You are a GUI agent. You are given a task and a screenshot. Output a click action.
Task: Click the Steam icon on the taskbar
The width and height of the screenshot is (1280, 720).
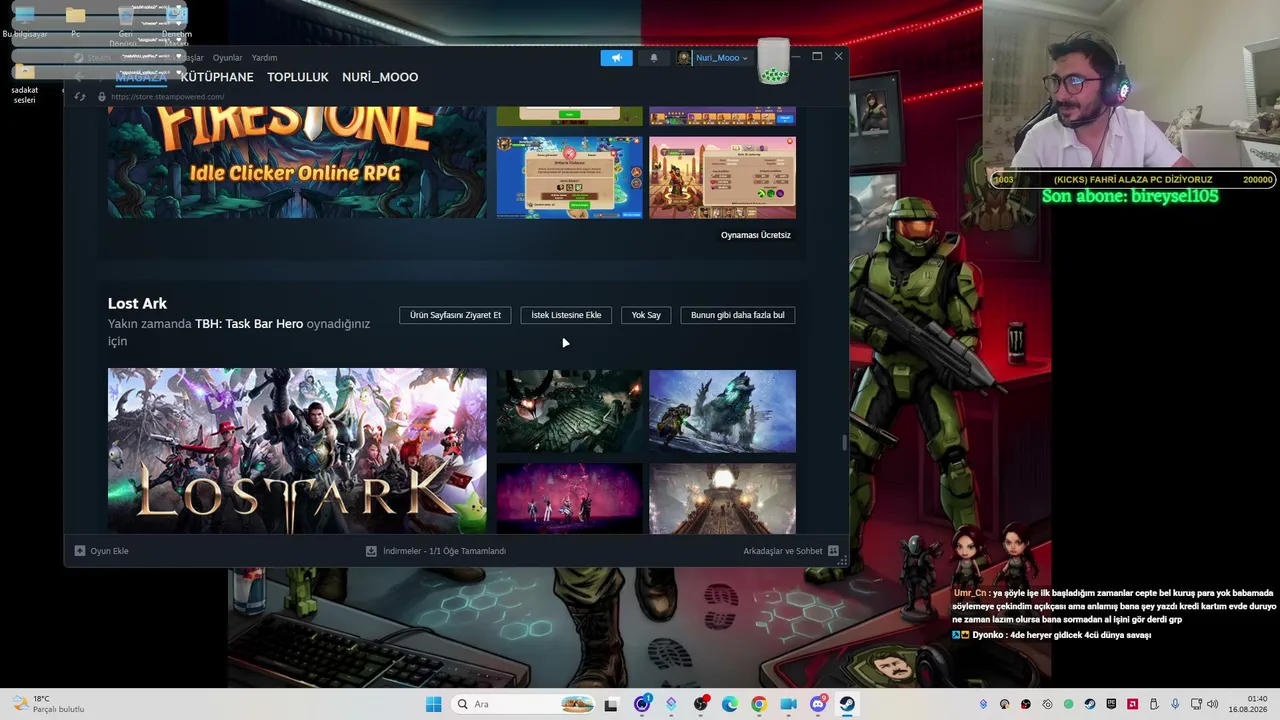pos(847,704)
